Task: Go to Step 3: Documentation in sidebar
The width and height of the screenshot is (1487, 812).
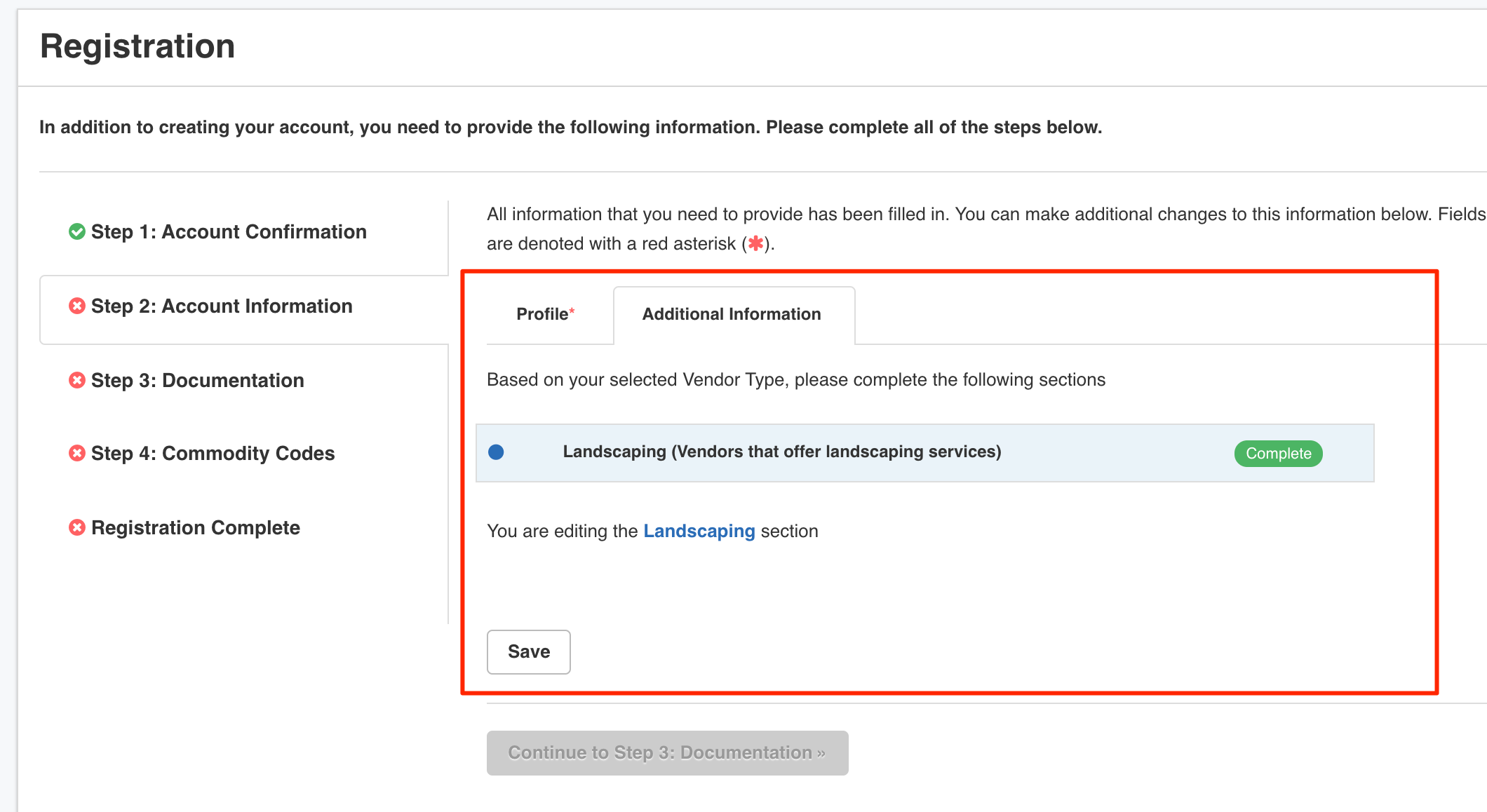Action: 198,380
